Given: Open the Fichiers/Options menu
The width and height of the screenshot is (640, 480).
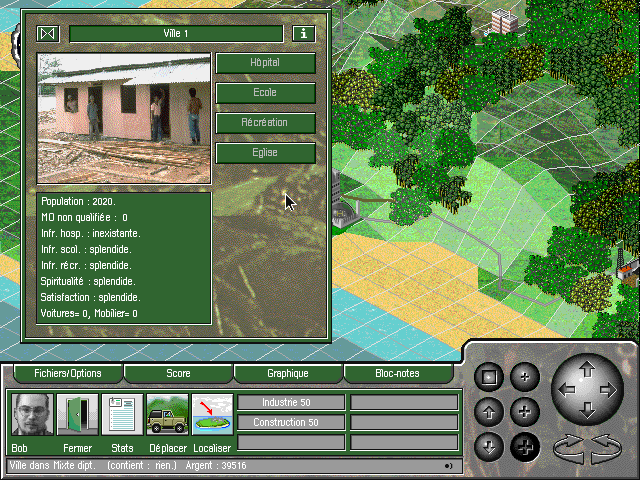Looking at the screenshot, I should point(68,373).
